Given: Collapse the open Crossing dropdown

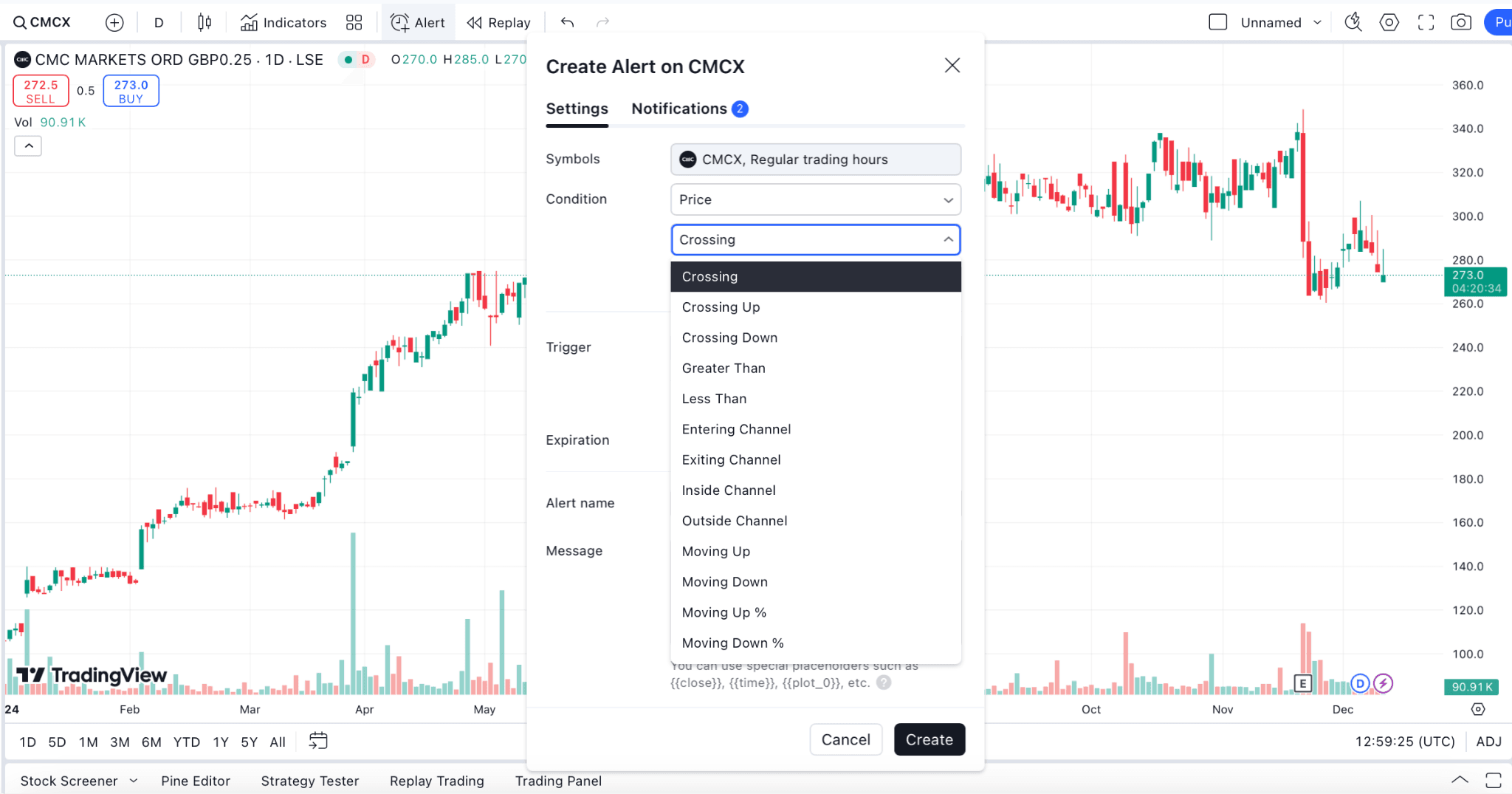Looking at the screenshot, I should (947, 239).
